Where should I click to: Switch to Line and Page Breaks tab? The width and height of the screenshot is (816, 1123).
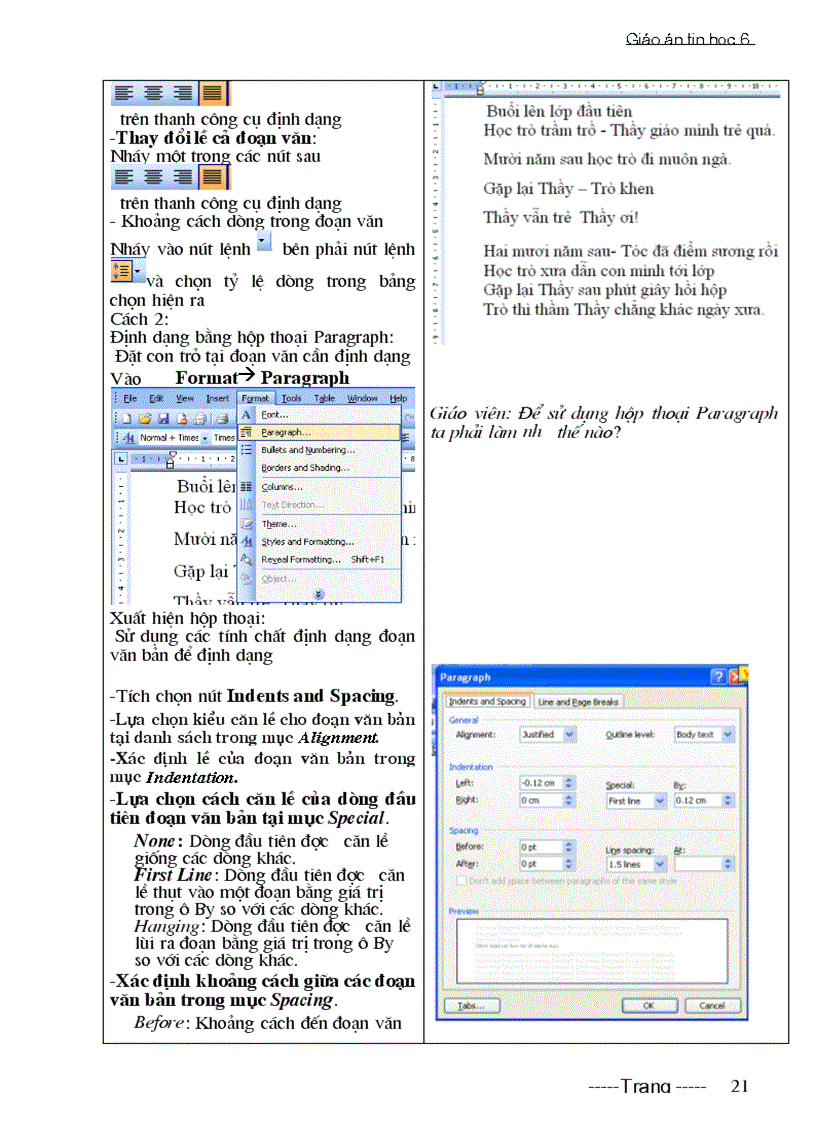[x=579, y=702]
